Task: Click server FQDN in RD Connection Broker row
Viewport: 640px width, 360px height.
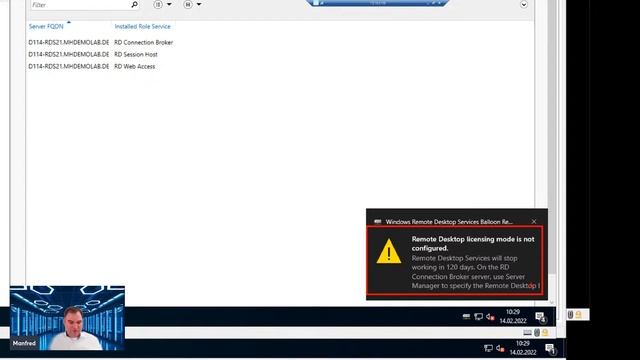Action: tap(69, 42)
